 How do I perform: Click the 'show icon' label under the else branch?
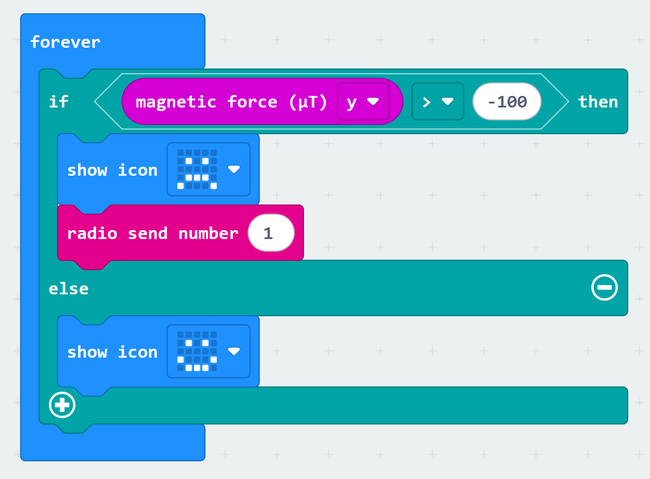tap(112, 352)
